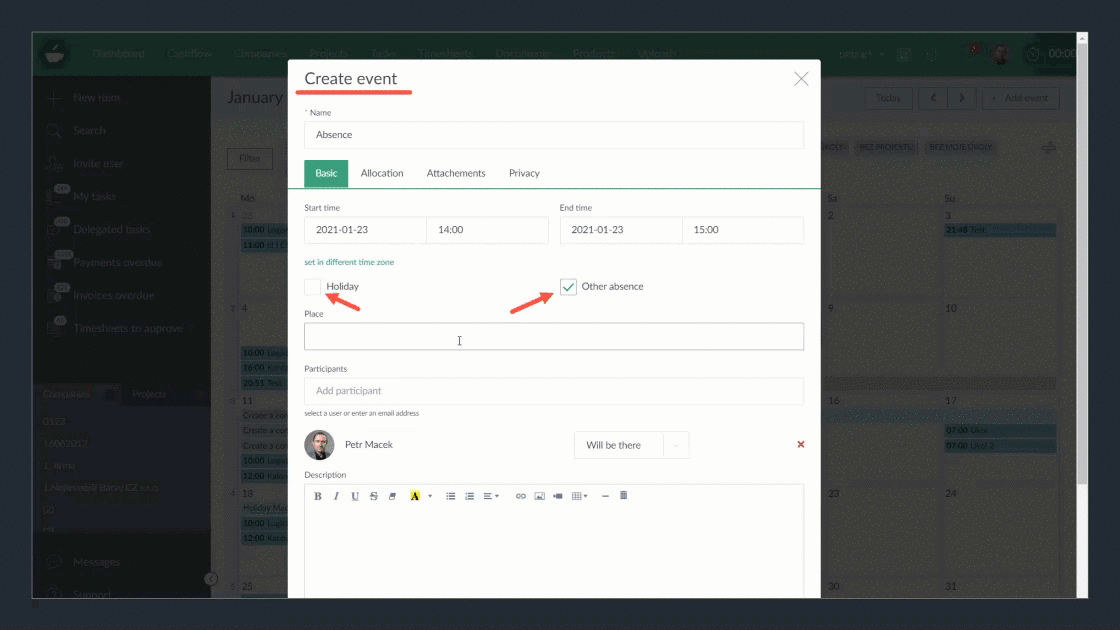
Task: Insert a bulleted list in description
Action: click(451, 496)
